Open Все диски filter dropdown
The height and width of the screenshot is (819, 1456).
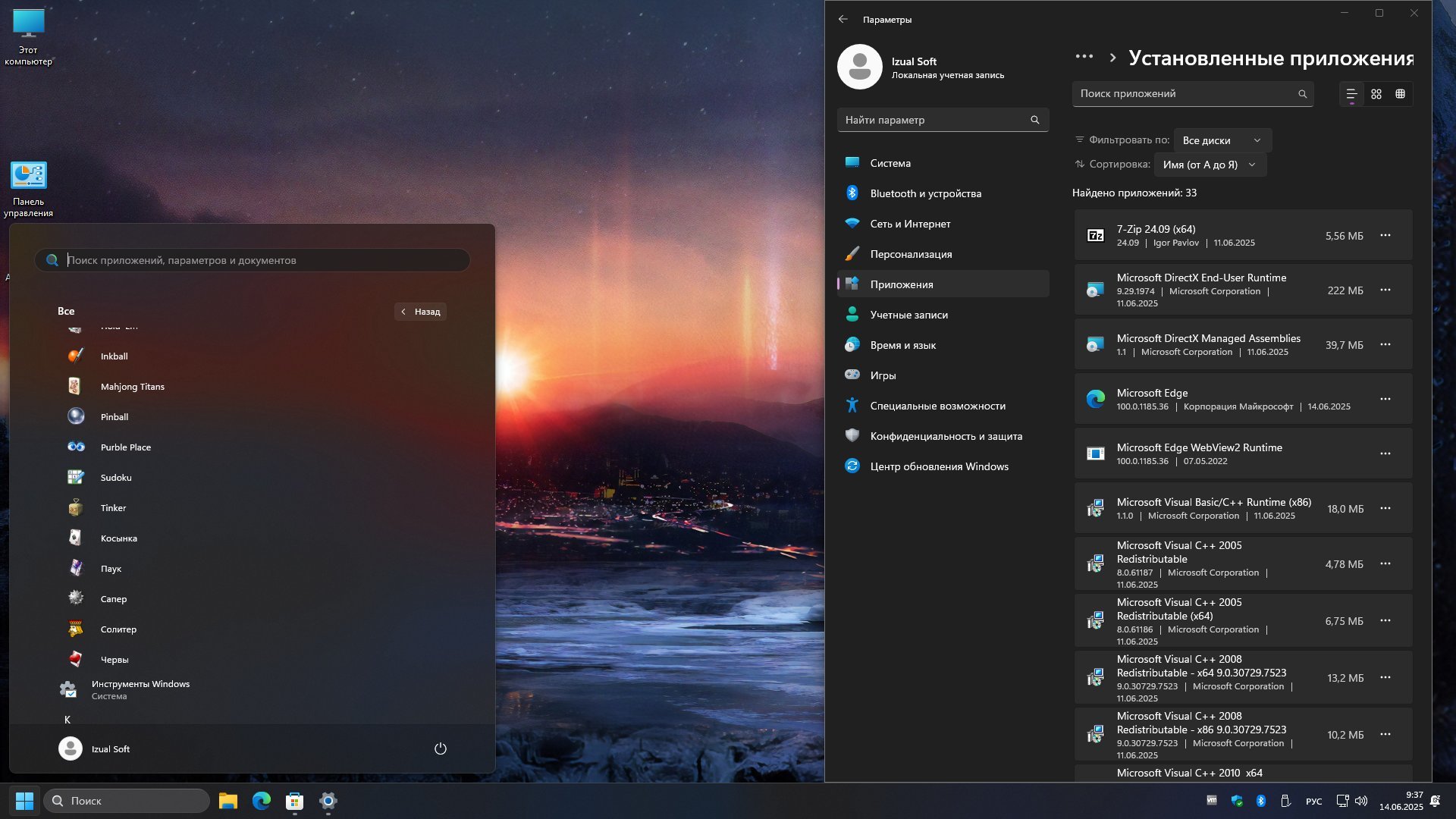[1222, 140]
